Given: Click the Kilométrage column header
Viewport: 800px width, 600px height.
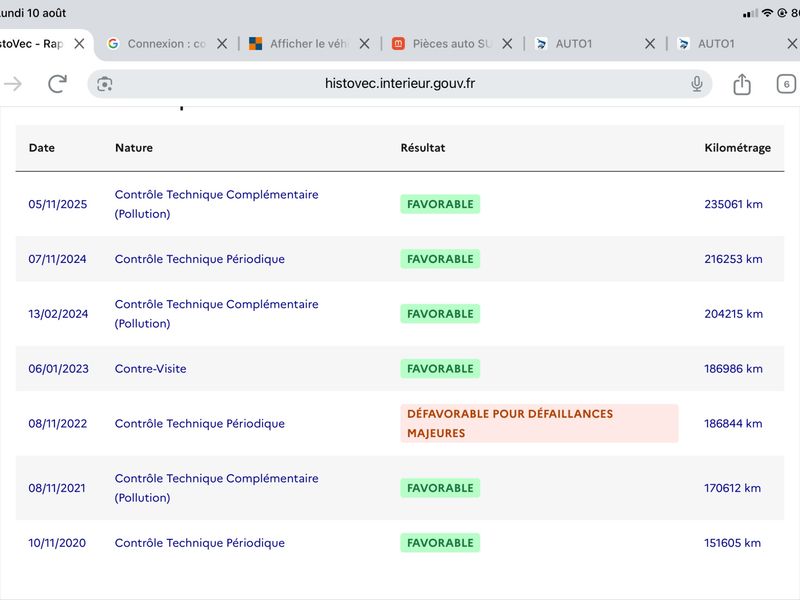Looking at the screenshot, I should [x=737, y=148].
